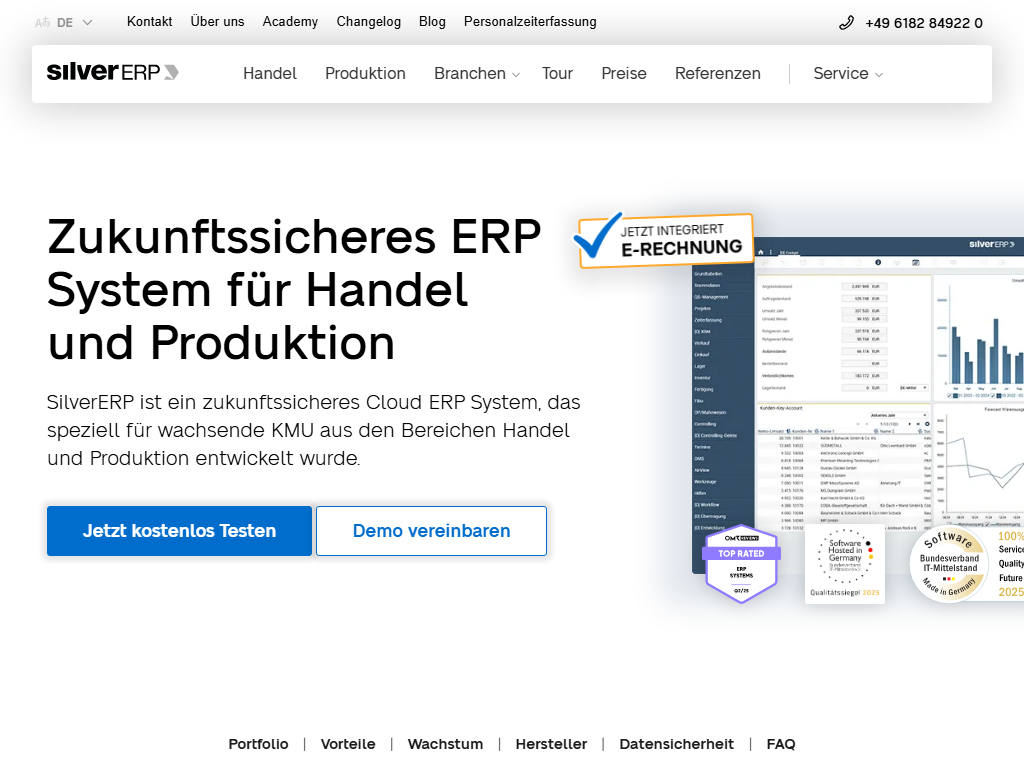Image resolution: width=1024 pixels, height=768 pixels.
Task: Click the E-Rechnung integriert badge
Action: [664, 240]
